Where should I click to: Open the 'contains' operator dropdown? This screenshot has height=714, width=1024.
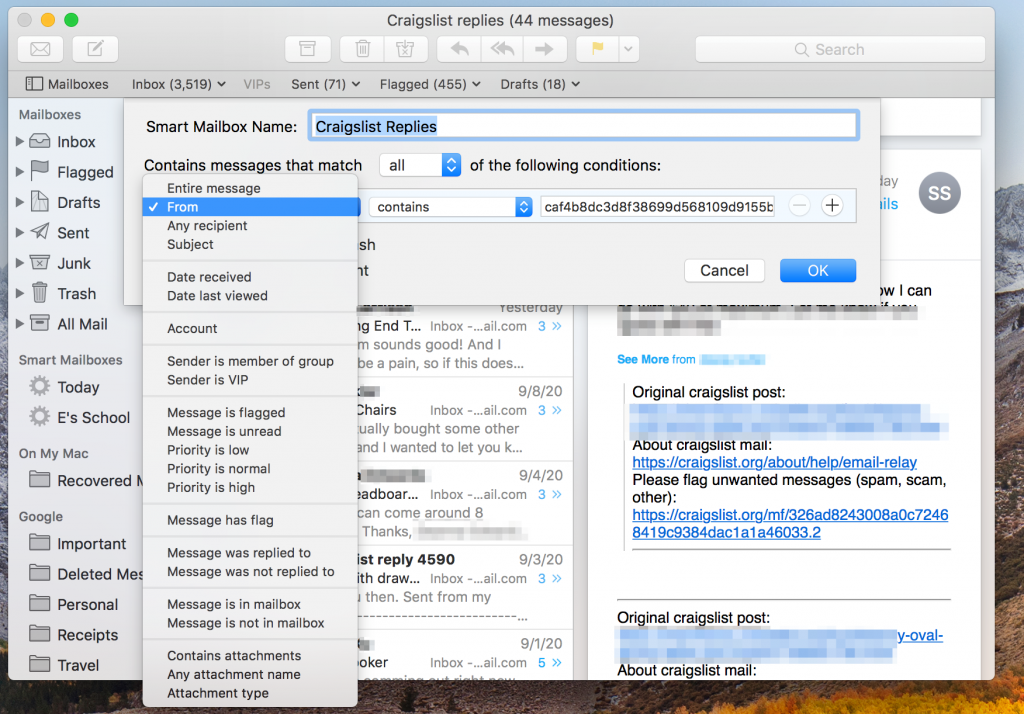point(451,207)
